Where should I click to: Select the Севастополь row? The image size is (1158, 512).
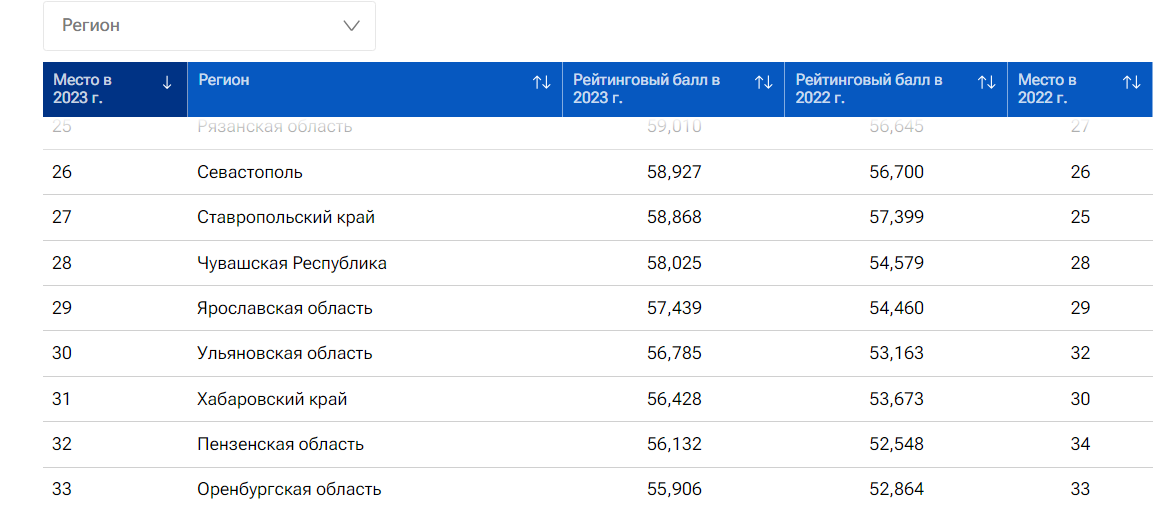[x=250, y=173]
